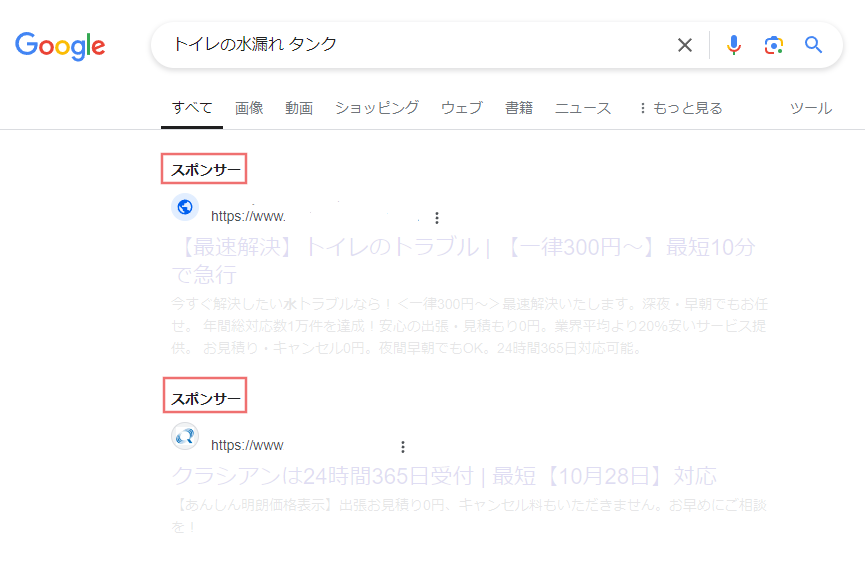
Task: Open the ツール options
Action: [x=810, y=108]
